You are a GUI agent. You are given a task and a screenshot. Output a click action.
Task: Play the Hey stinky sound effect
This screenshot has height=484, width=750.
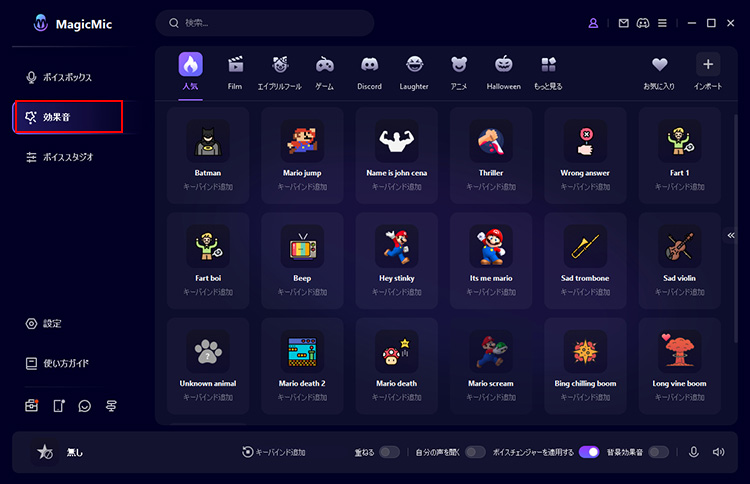pos(397,247)
